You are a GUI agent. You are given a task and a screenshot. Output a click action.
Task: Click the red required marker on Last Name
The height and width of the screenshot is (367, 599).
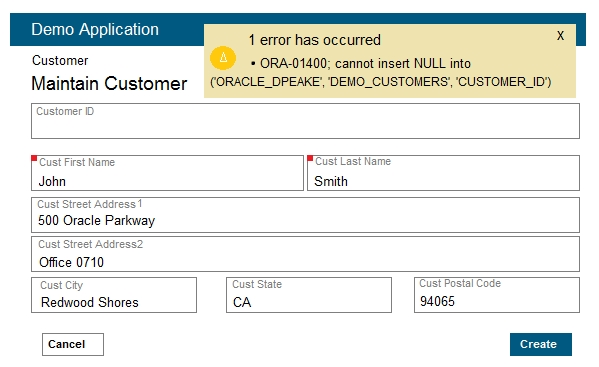(x=310, y=158)
